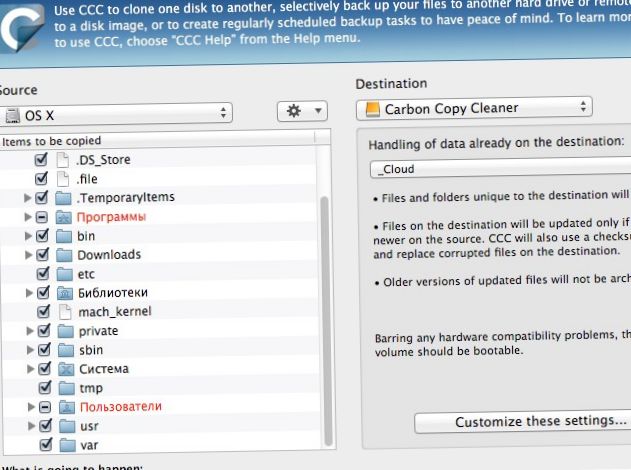Expand the Программы folder tree

pos(27,217)
